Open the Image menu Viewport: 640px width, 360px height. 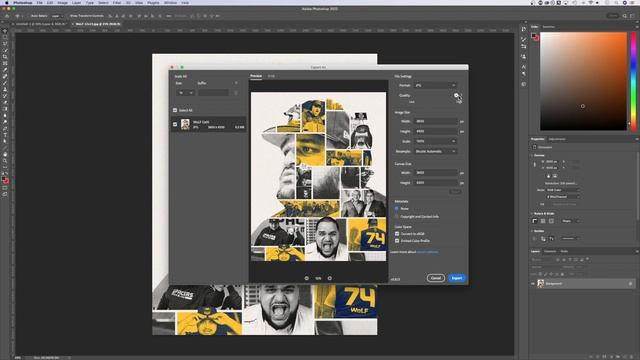click(x=62, y=2)
